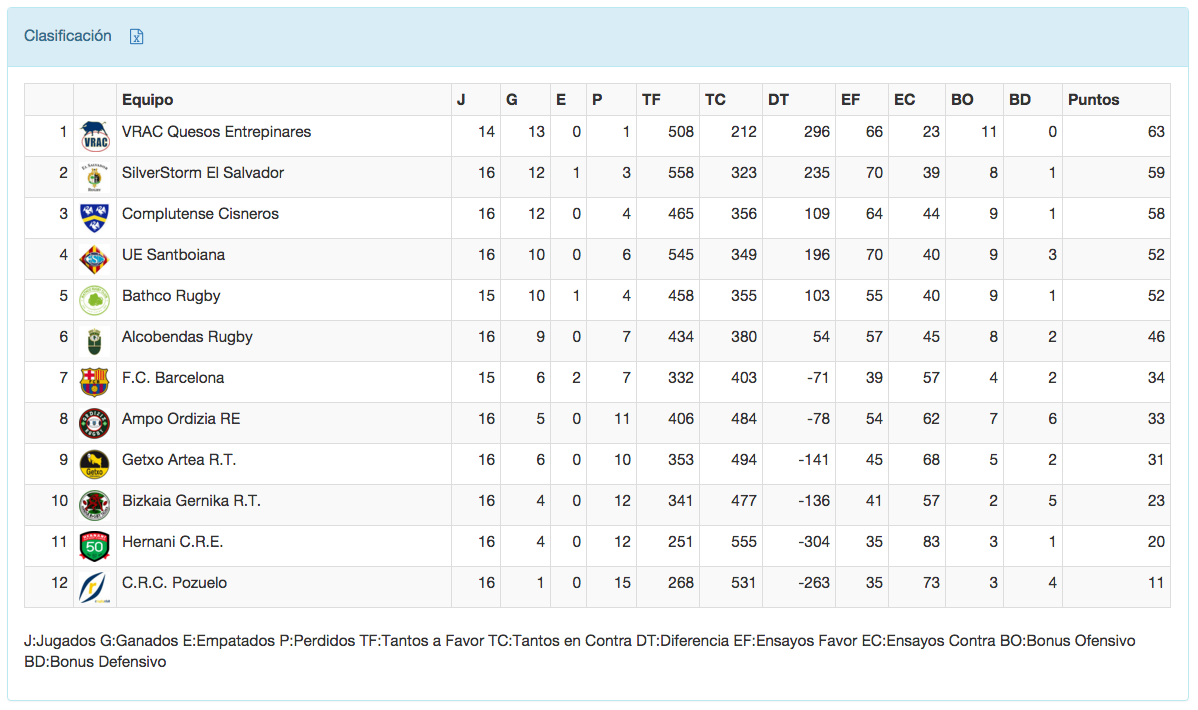Click the Clasificación panel title
The image size is (1198, 710).
[x=68, y=36]
